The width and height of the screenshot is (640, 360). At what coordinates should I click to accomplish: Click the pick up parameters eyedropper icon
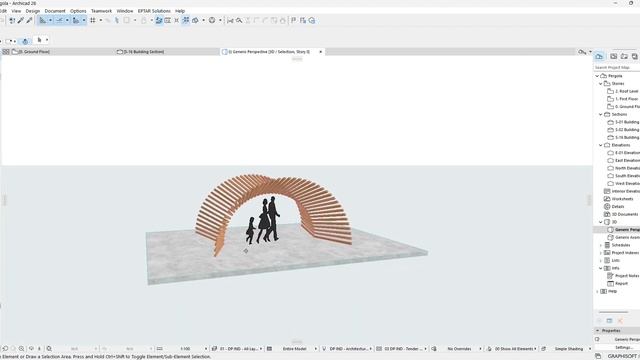(x=20, y=20)
